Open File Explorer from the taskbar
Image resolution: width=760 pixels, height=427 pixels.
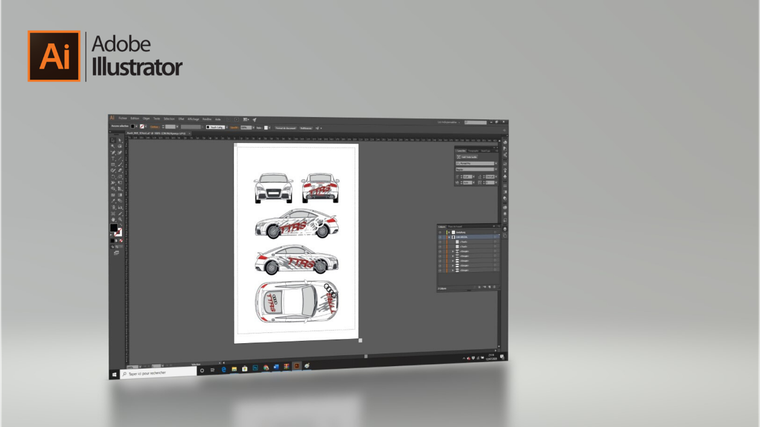[234, 369]
